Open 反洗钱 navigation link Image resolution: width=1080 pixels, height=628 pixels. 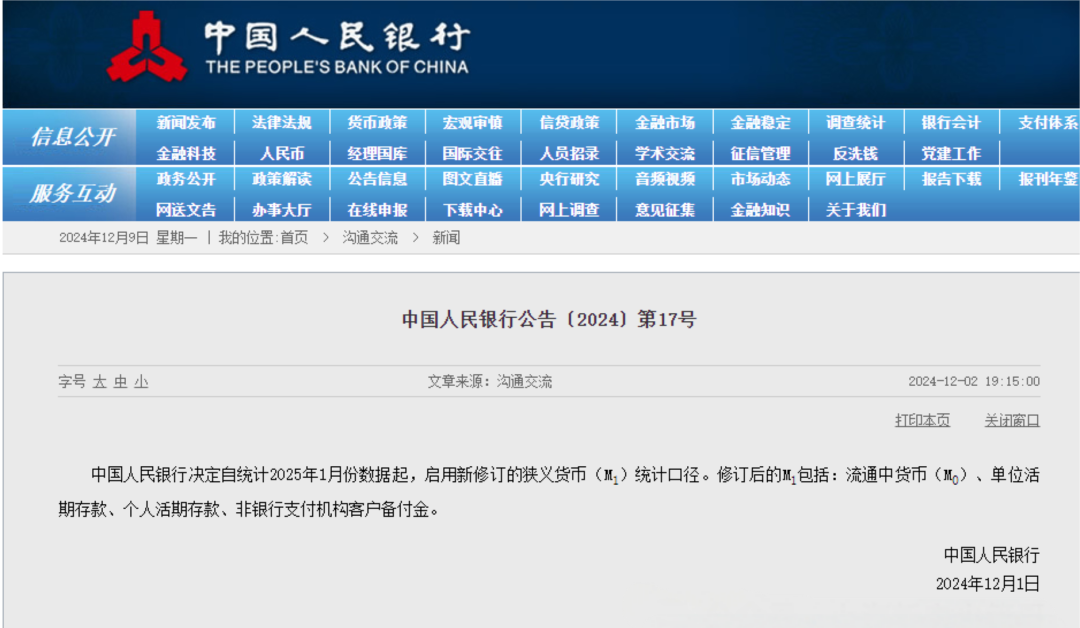(855, 153)
